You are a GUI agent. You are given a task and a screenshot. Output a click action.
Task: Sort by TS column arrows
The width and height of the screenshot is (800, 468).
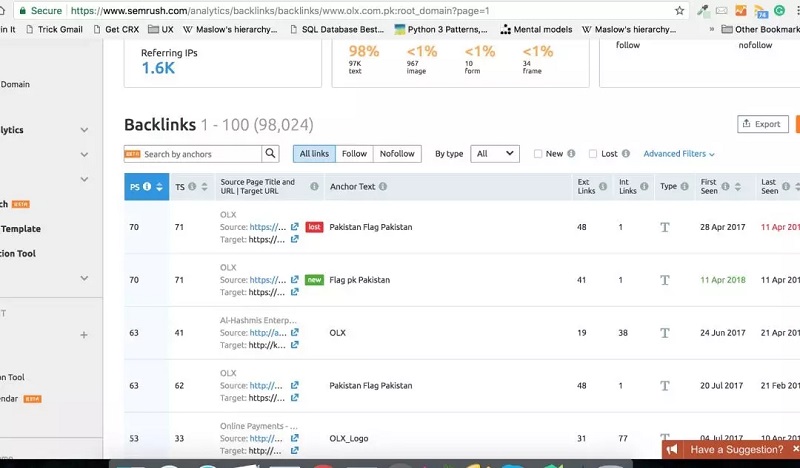coord(204,186)
